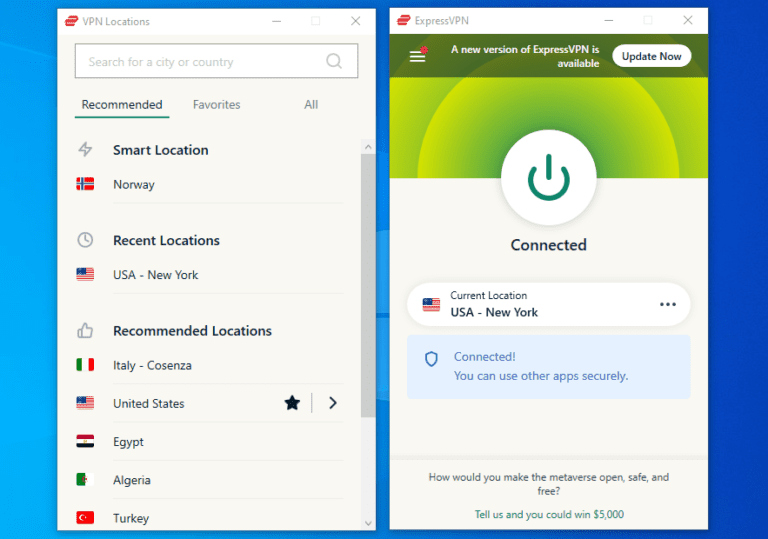Screen dimensions: 768x539
Task: Open the three-dot location options menu
Action: [x=668, y=304]
